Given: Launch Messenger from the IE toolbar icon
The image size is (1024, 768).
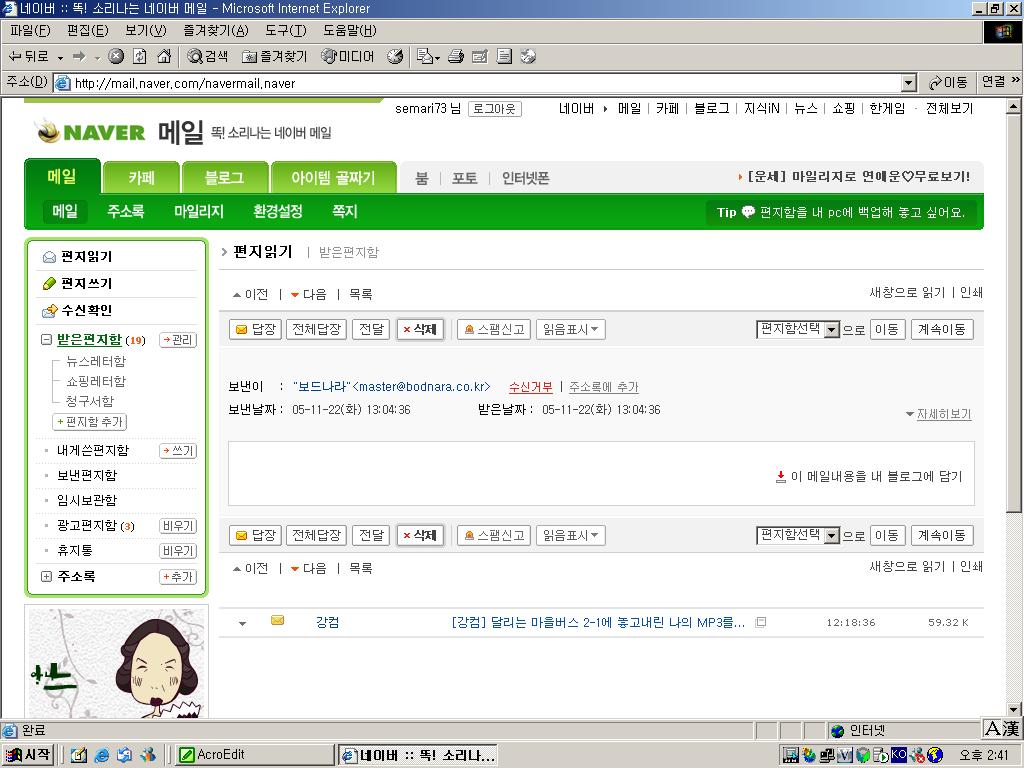Looking at the screenshot, I should (x=528, y=57).
